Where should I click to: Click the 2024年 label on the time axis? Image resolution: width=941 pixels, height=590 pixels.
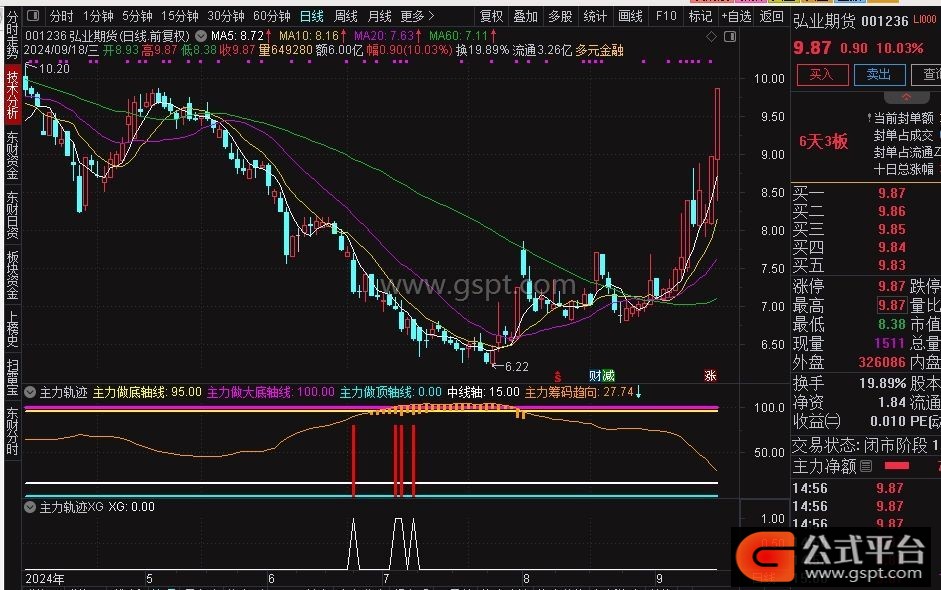tap(45, 579)
